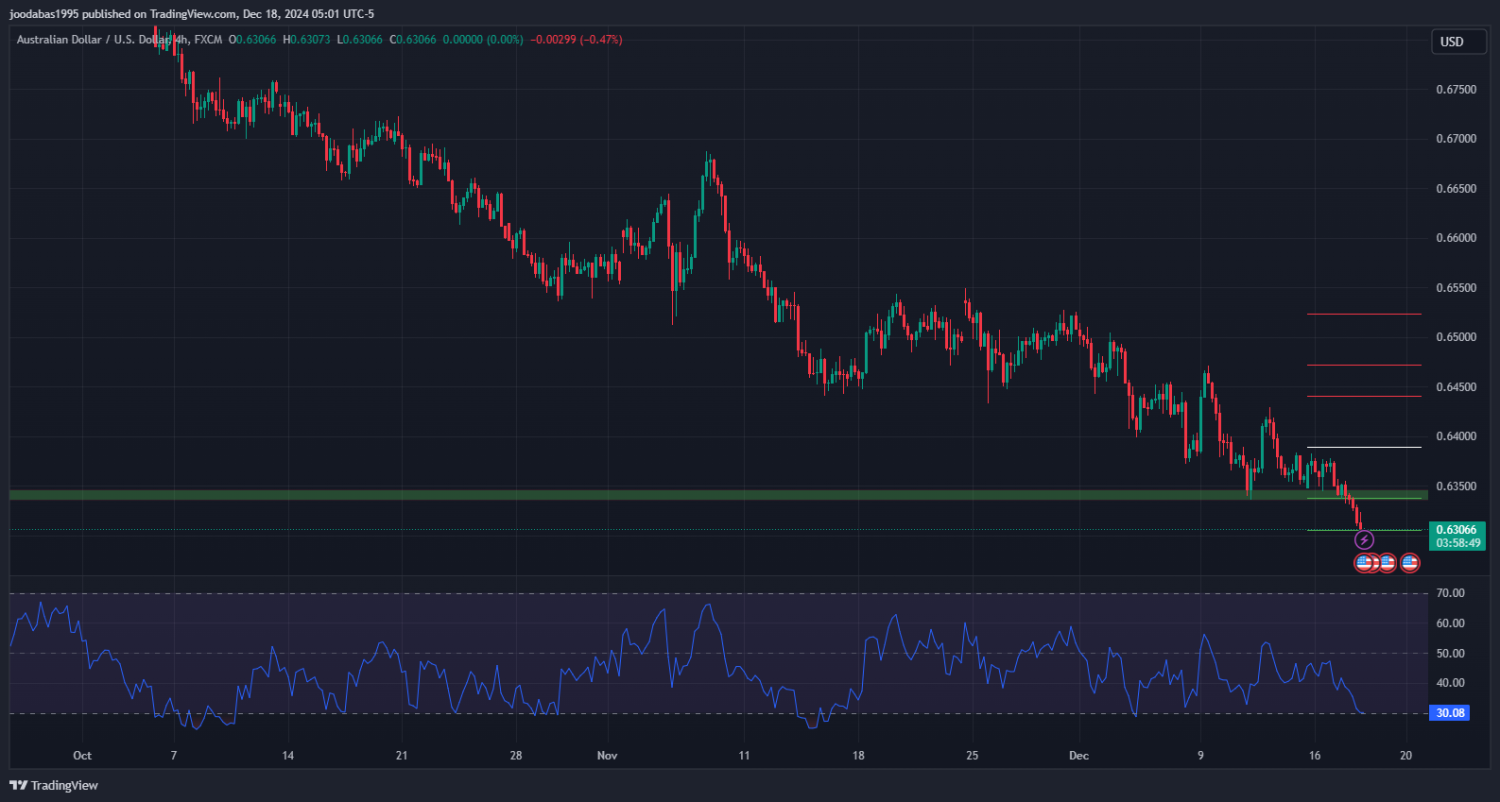Click the candle countdown 03:58:49
1500x802 pixels.
pos(1457,543)
